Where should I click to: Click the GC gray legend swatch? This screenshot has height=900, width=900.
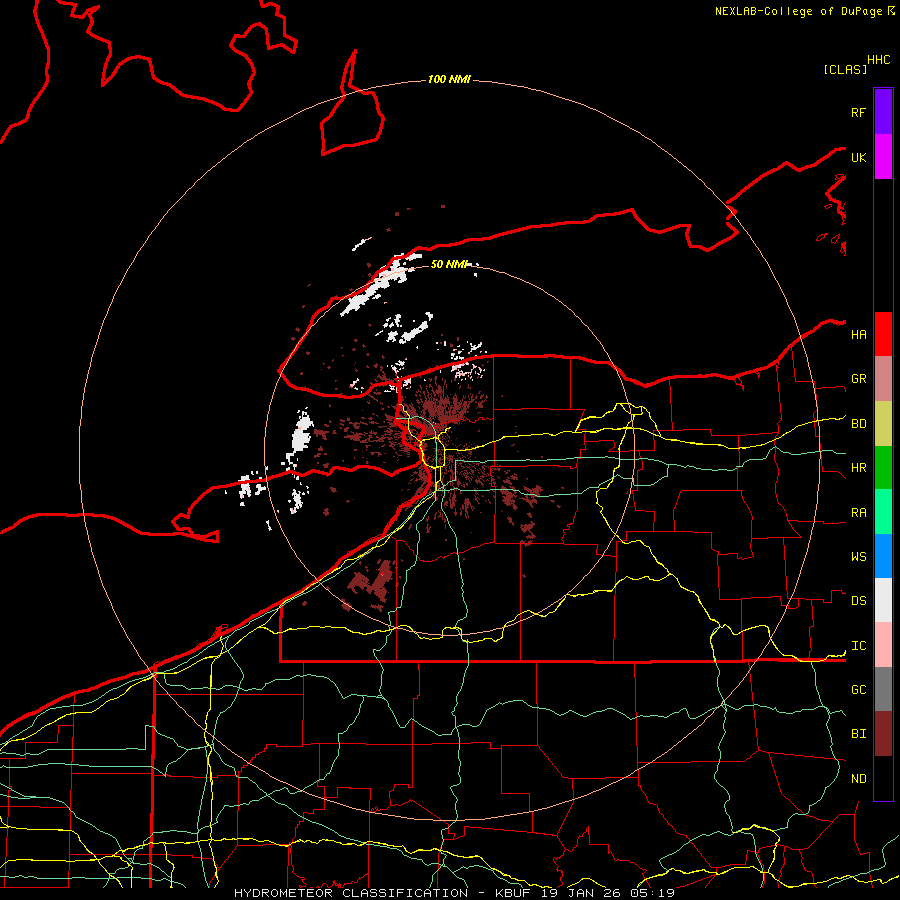pyautogui.click(x=883, y=689)
